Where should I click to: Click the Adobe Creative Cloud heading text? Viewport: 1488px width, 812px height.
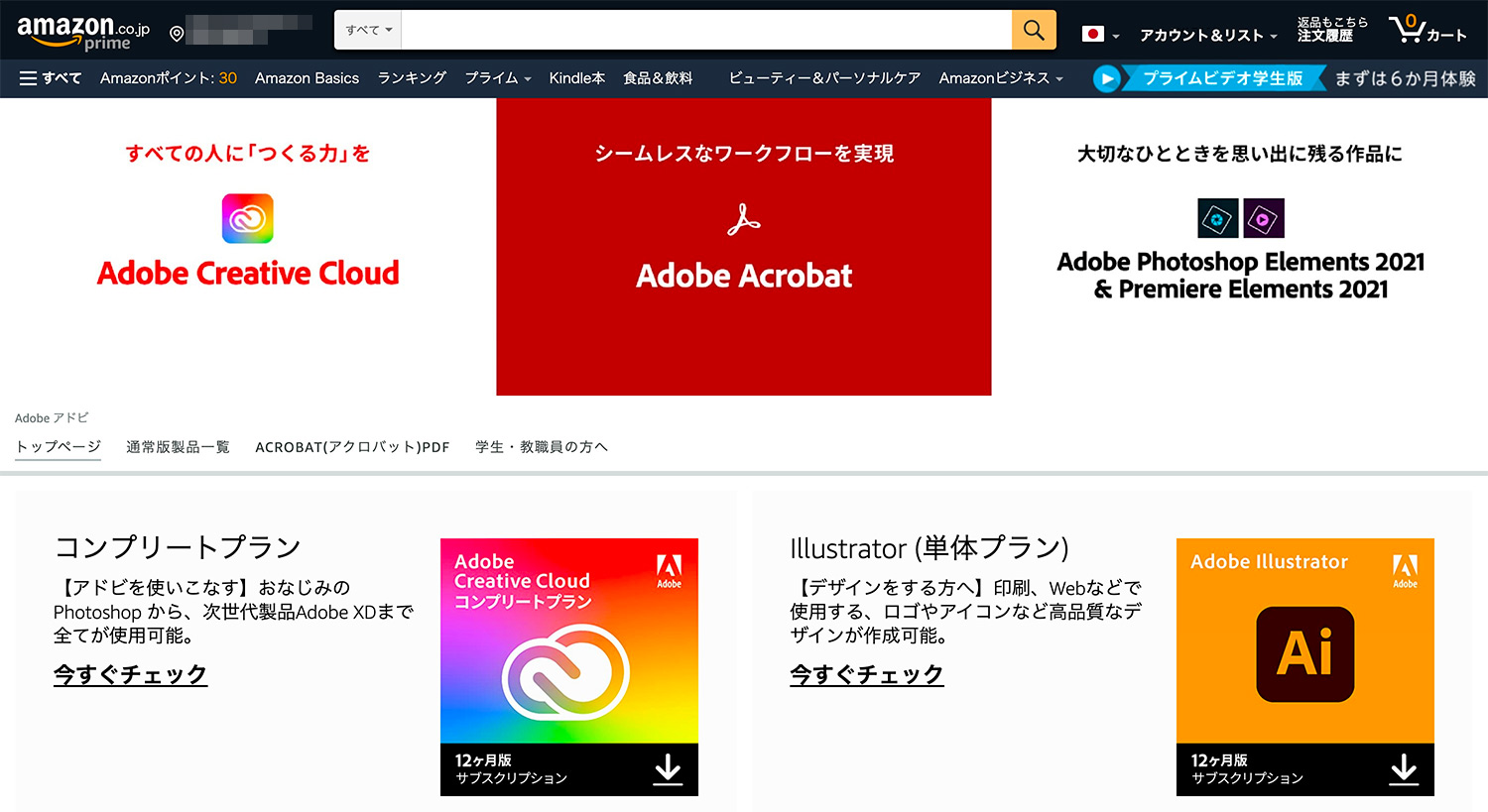(x=248, y=273)
